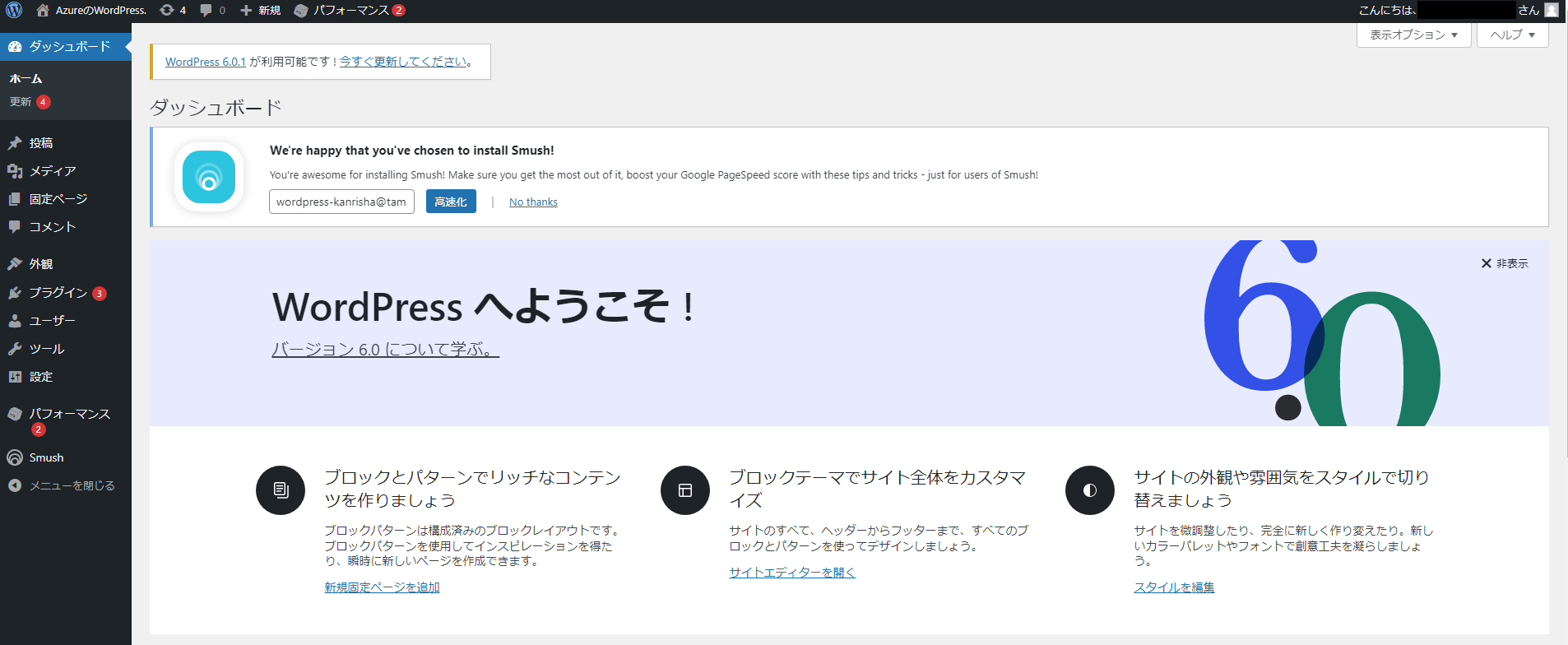Click こんにちは greeting in admin bar

(x=1387, y=11)
